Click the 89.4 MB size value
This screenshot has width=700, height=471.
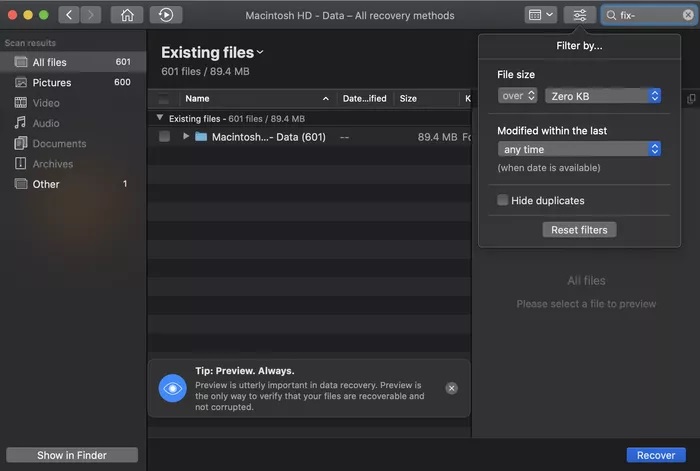tap(437, 137)
